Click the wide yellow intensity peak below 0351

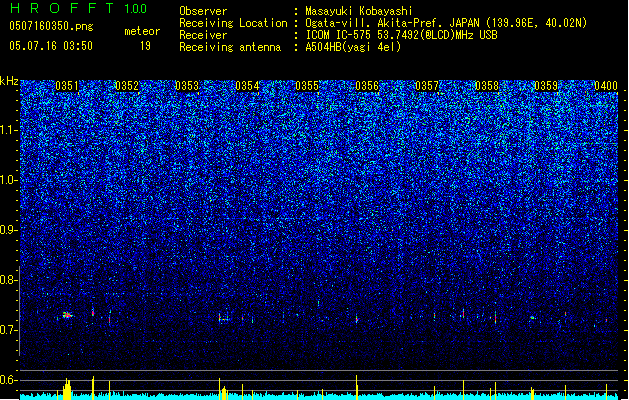[67, 389]
